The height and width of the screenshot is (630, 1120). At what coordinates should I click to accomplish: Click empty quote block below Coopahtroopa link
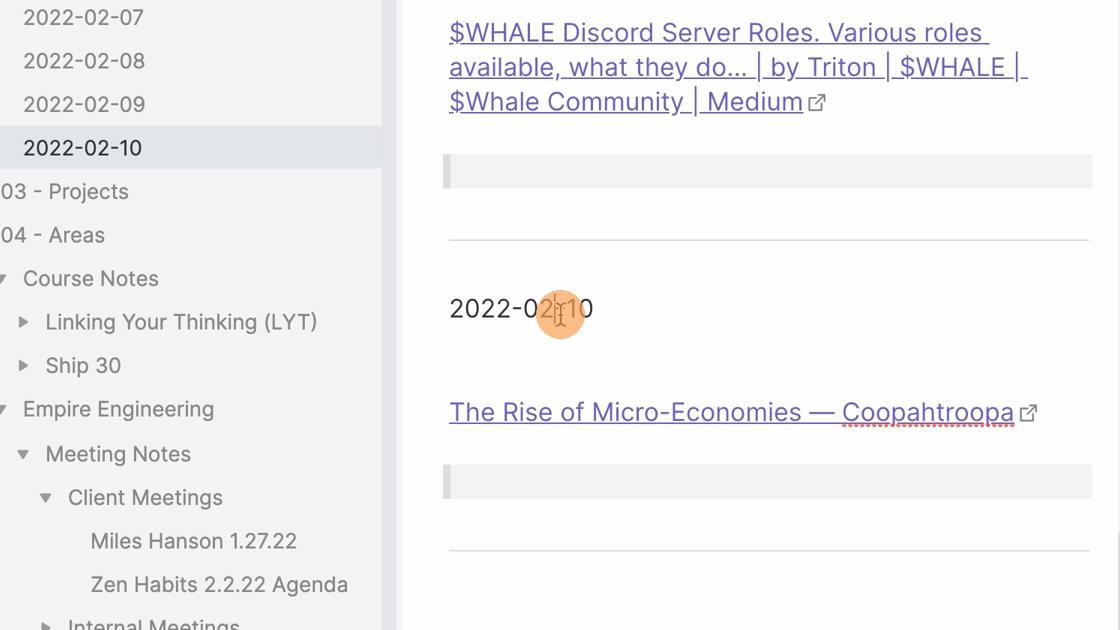click(x=768, y=481)
